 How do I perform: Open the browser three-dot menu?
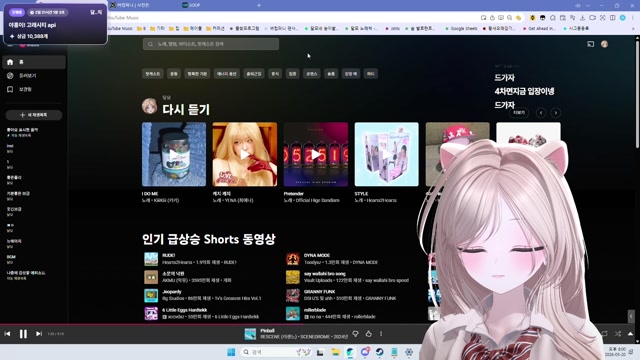[x=632, y=18]
